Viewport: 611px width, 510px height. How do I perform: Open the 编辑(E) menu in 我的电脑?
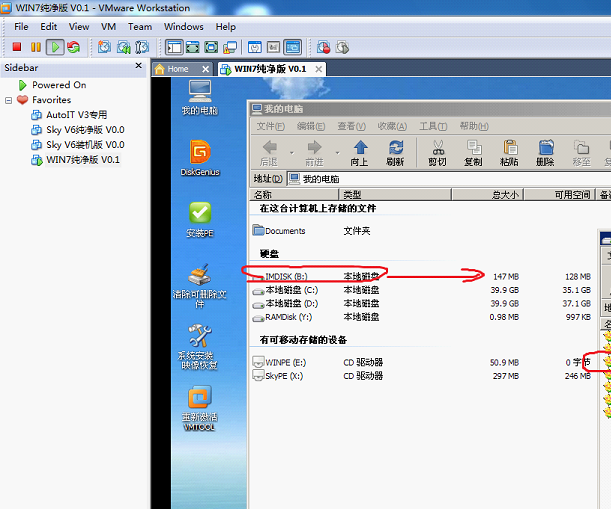[311, 126]
